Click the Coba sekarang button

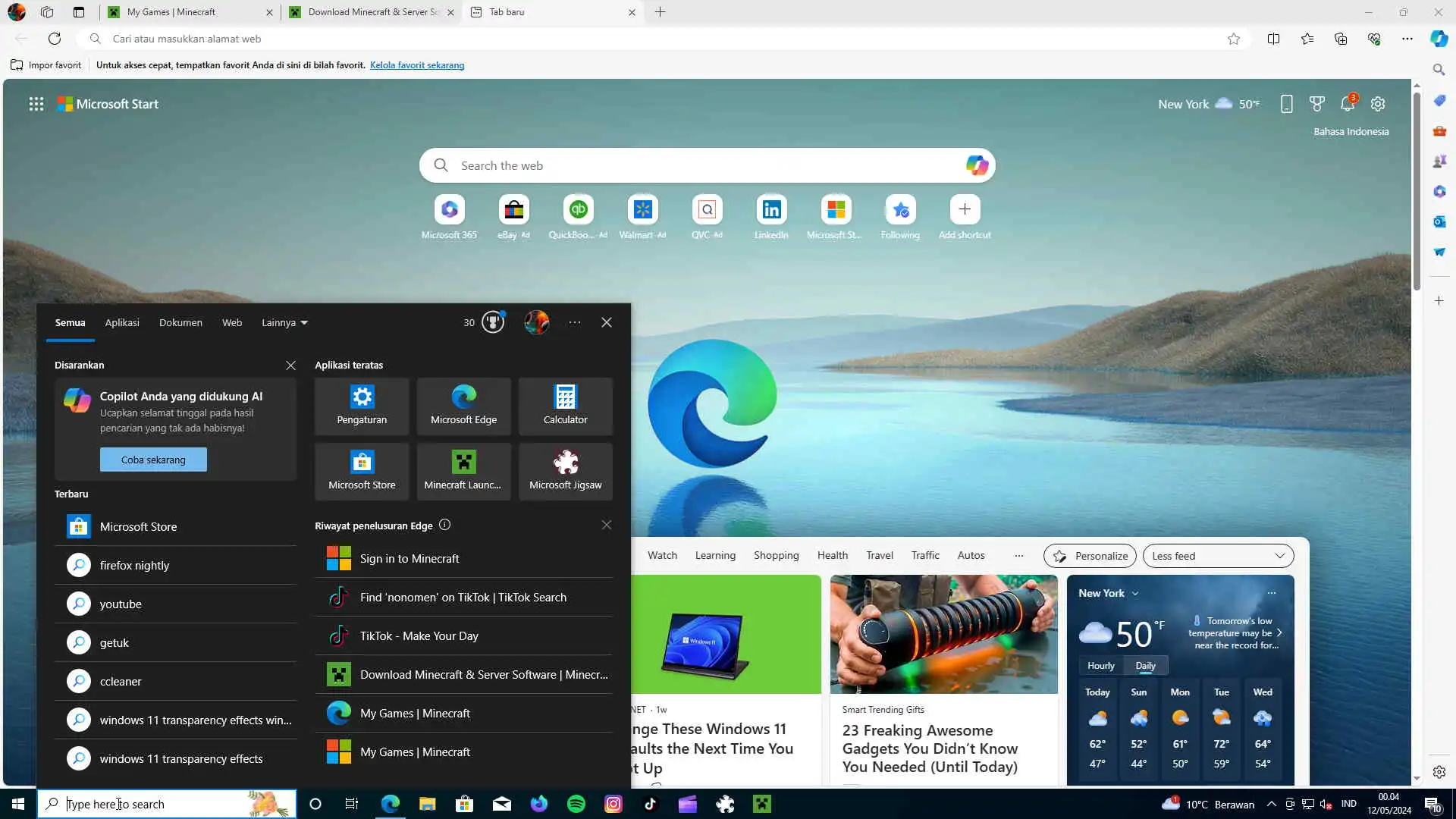(x=153, y=460)
